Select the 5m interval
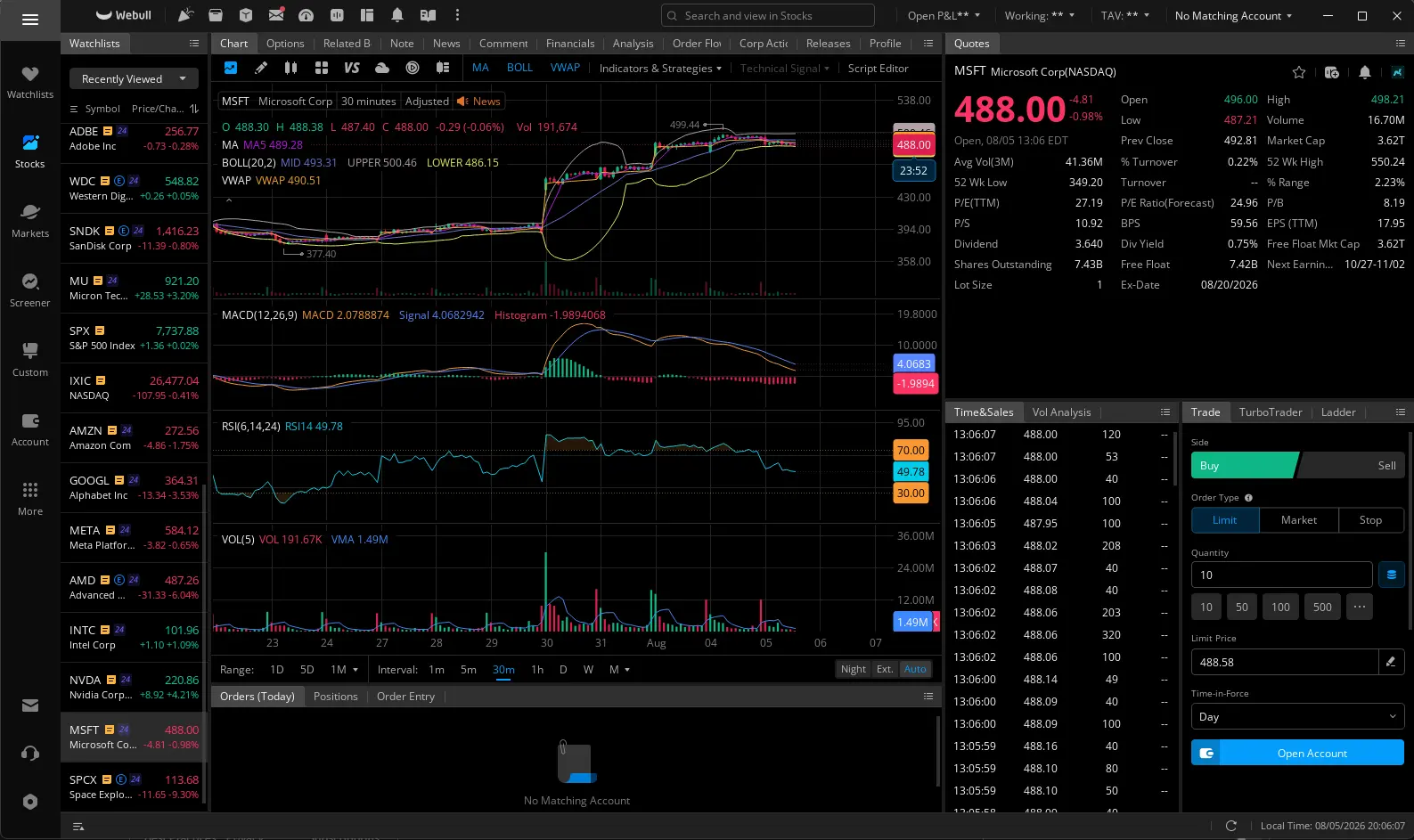1414x840 pixels. [x=468, y=670]
